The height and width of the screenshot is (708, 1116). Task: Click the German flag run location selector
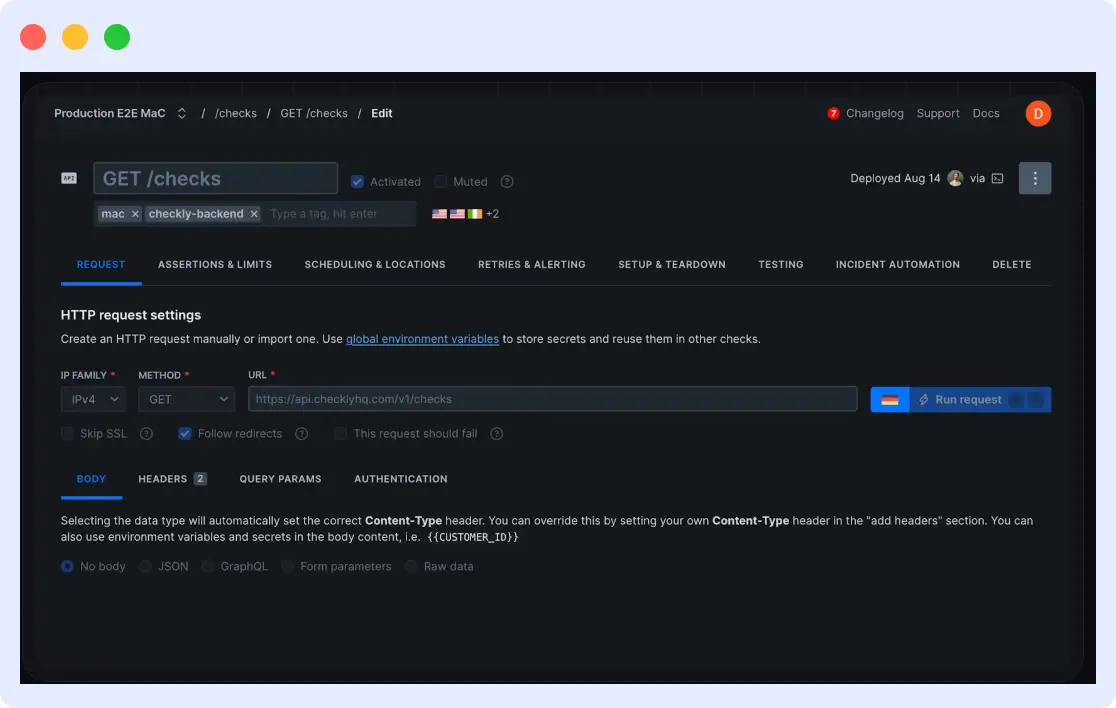pyautogui.click(x=890, y=399)
